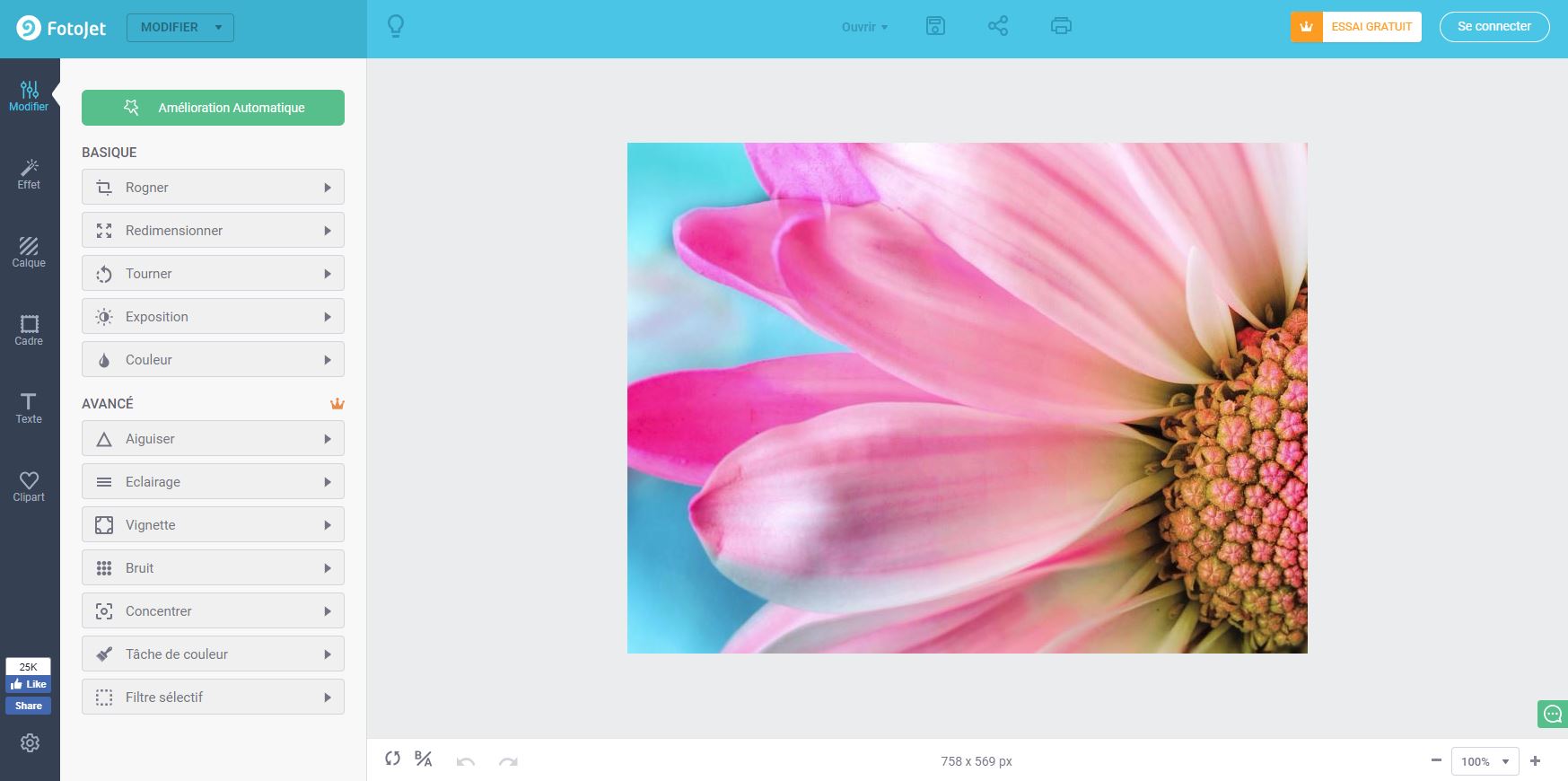The height and width of the screenshot is (781, 1568).
Task: Click the share icon in top toolbar
Action: tap(998, 26)
